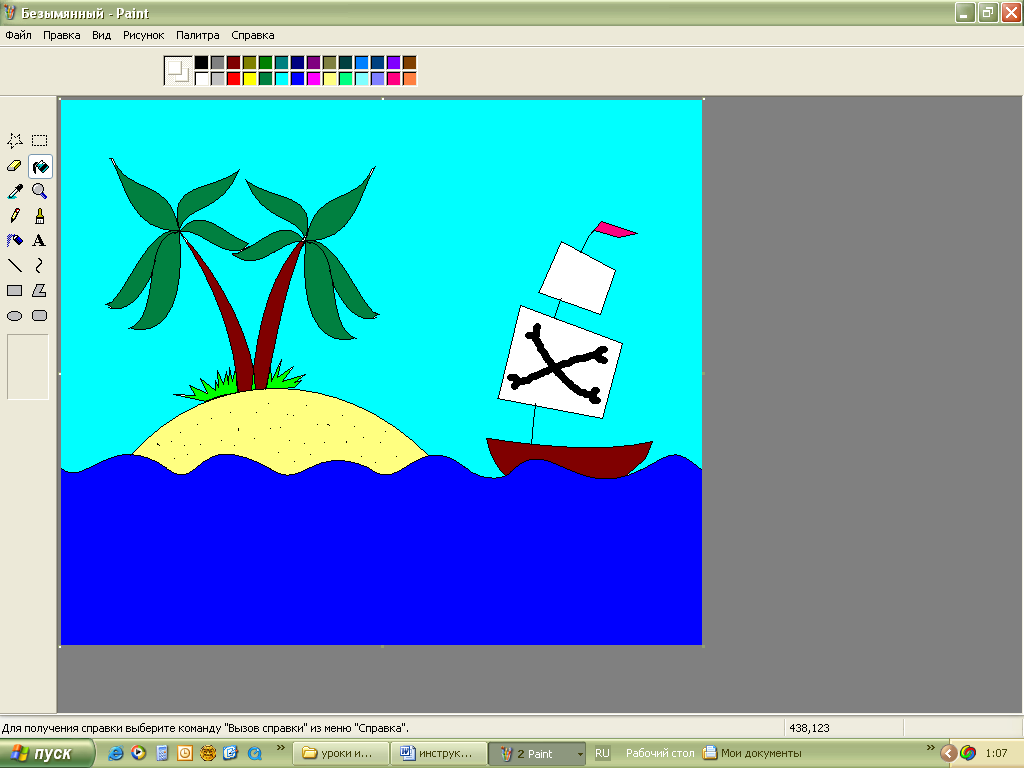Screen dimensions: 1024x768
Task: Activate the Magnifier zoom tool
Action: point(40,191)
